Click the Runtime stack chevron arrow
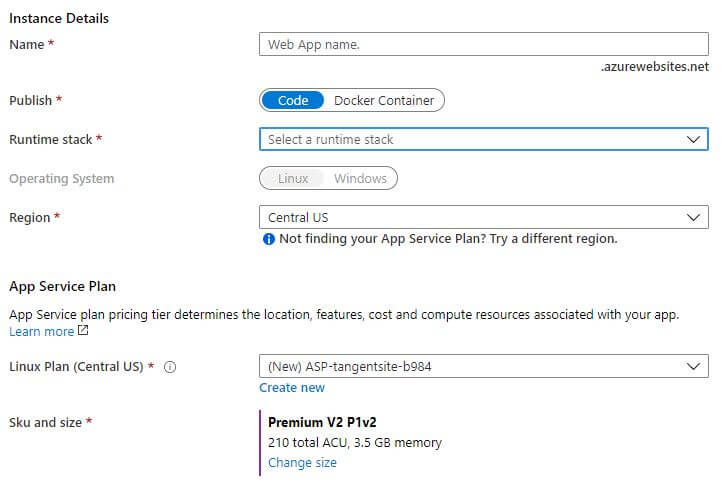The image size is (723, 494). click(693, 139)
